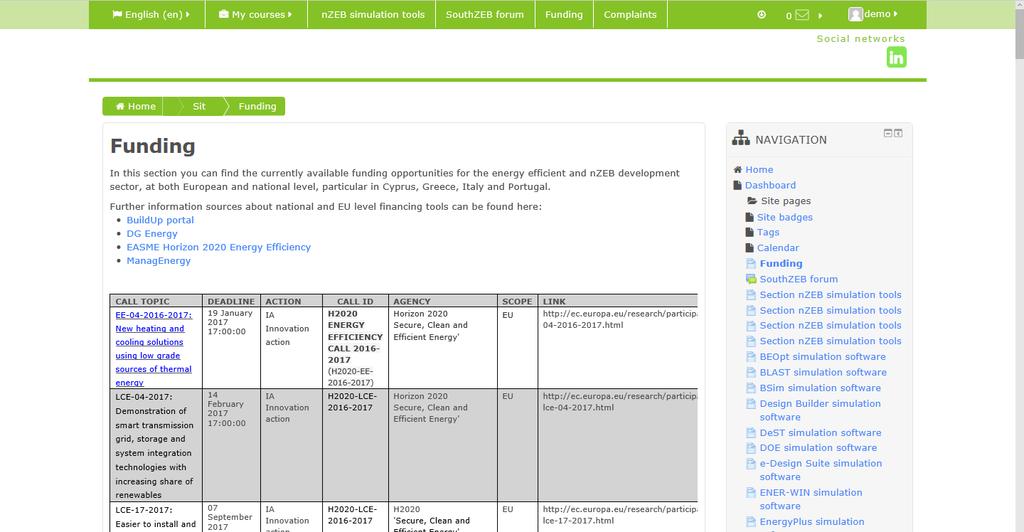Expand the My courses dropdown menu

click(256, 14)
